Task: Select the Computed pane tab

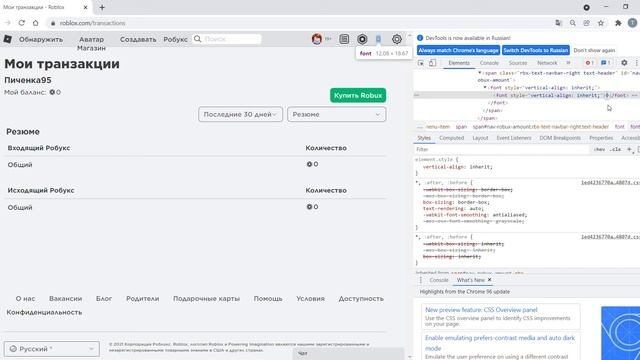Action: (x=451, y=138)
